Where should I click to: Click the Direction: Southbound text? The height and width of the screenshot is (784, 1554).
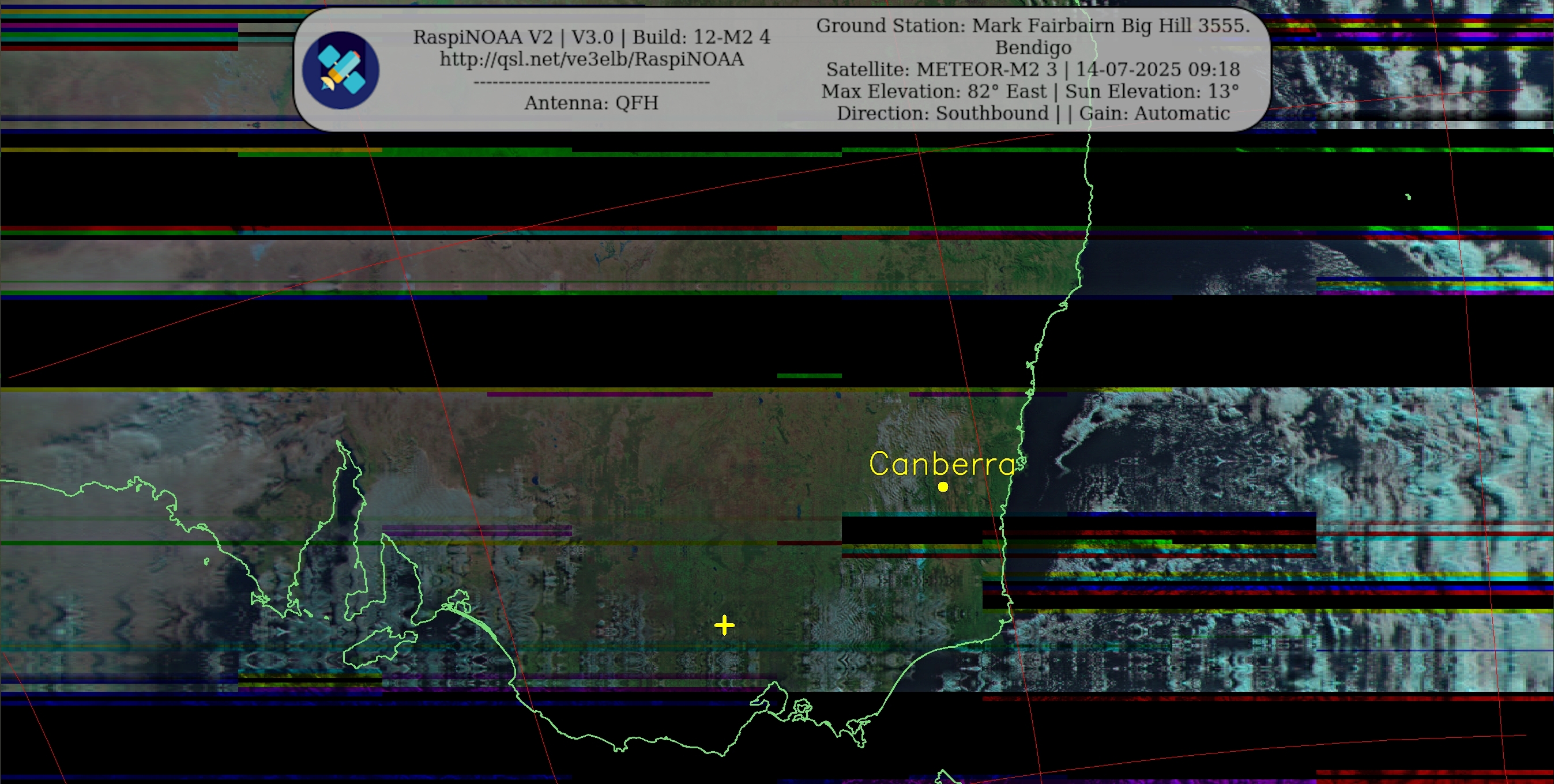[x=942, y=113]
